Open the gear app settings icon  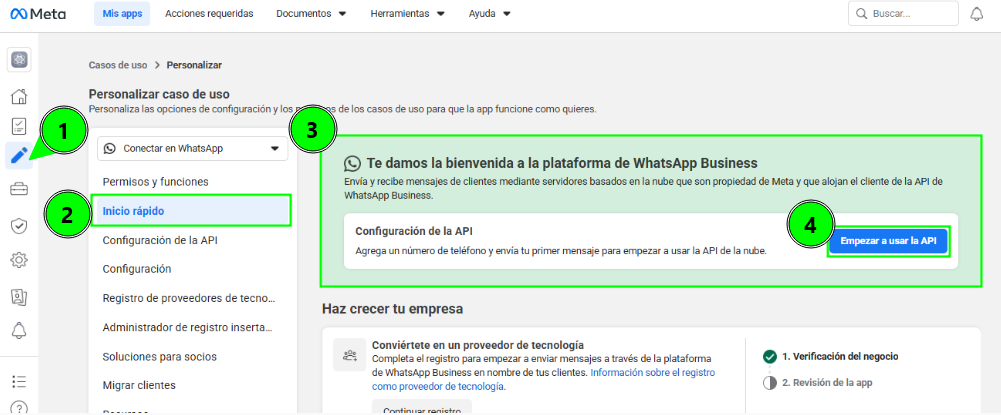click(x=19, y=260)
